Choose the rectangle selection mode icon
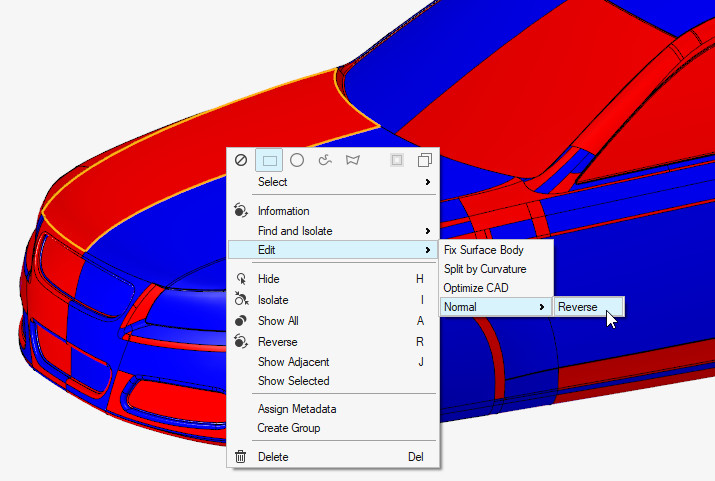The height and width of the screenshot is (481, 715). [x=269, y=160]
